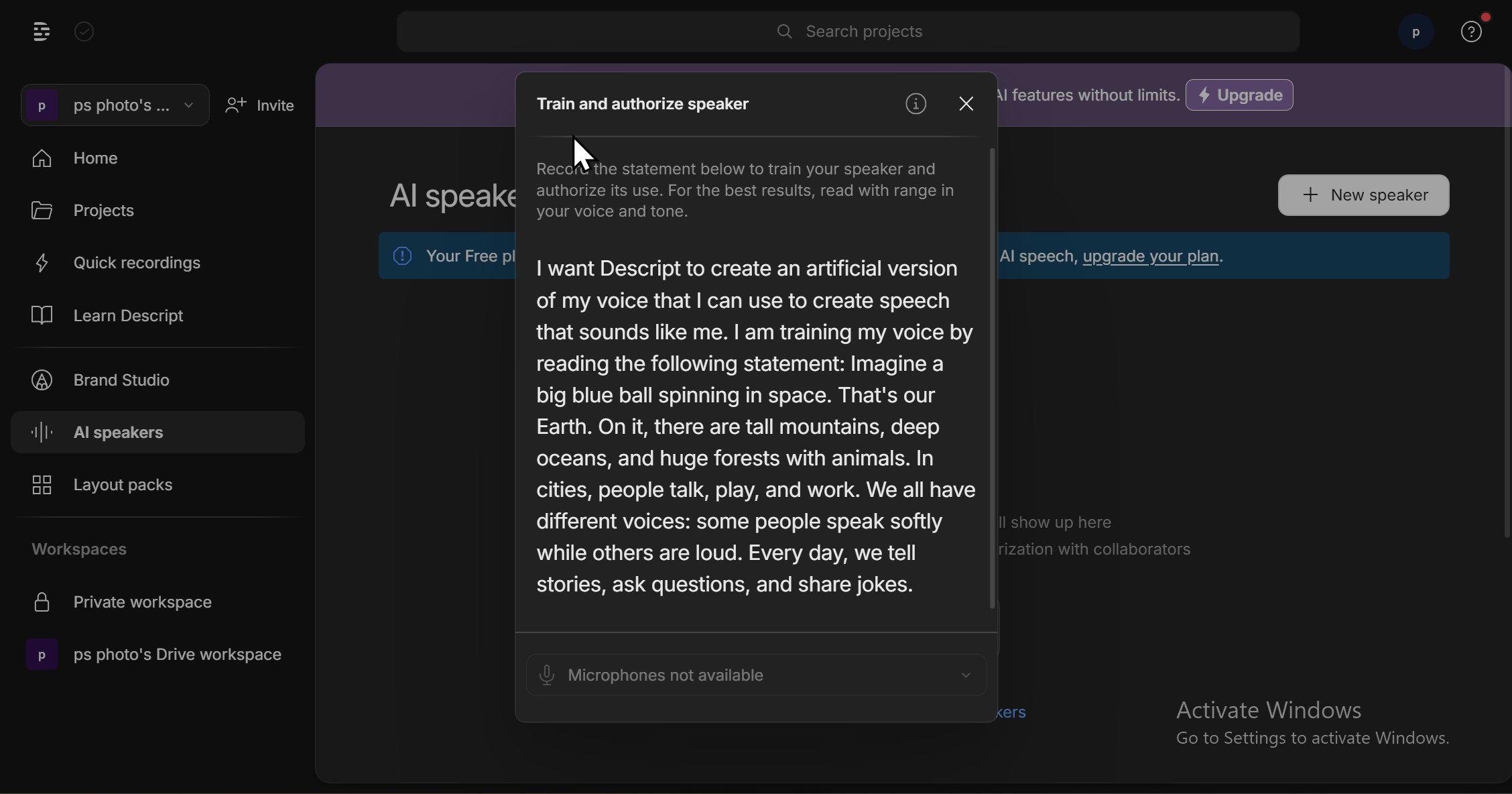Open the help question mark icon
Image resolution: width=1512 pixels, height=794 pixels.
tap(1471, 32)
